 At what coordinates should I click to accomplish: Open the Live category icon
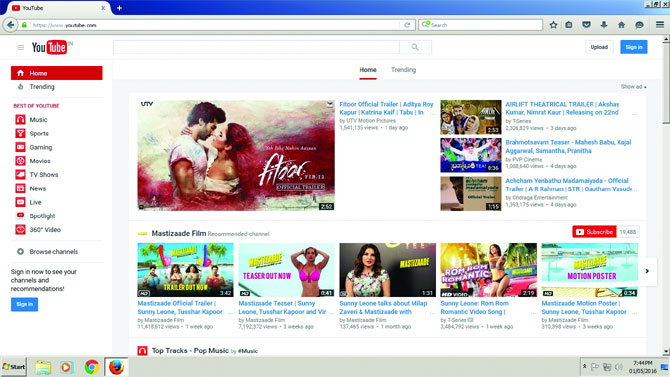(x=20, y=202)
